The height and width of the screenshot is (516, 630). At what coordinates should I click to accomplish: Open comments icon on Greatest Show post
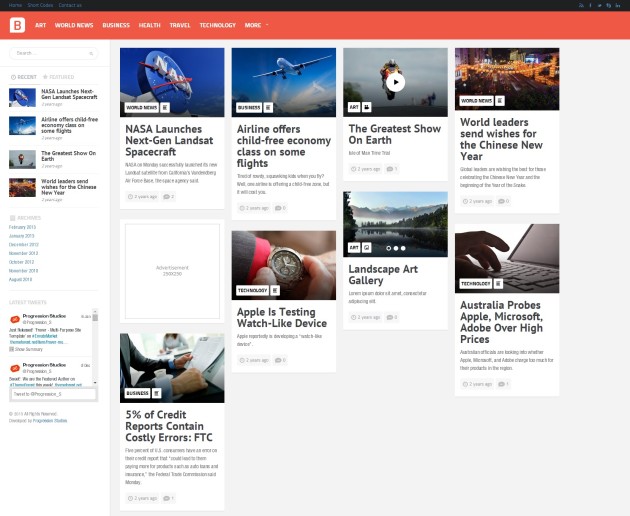tap(390, 169)
